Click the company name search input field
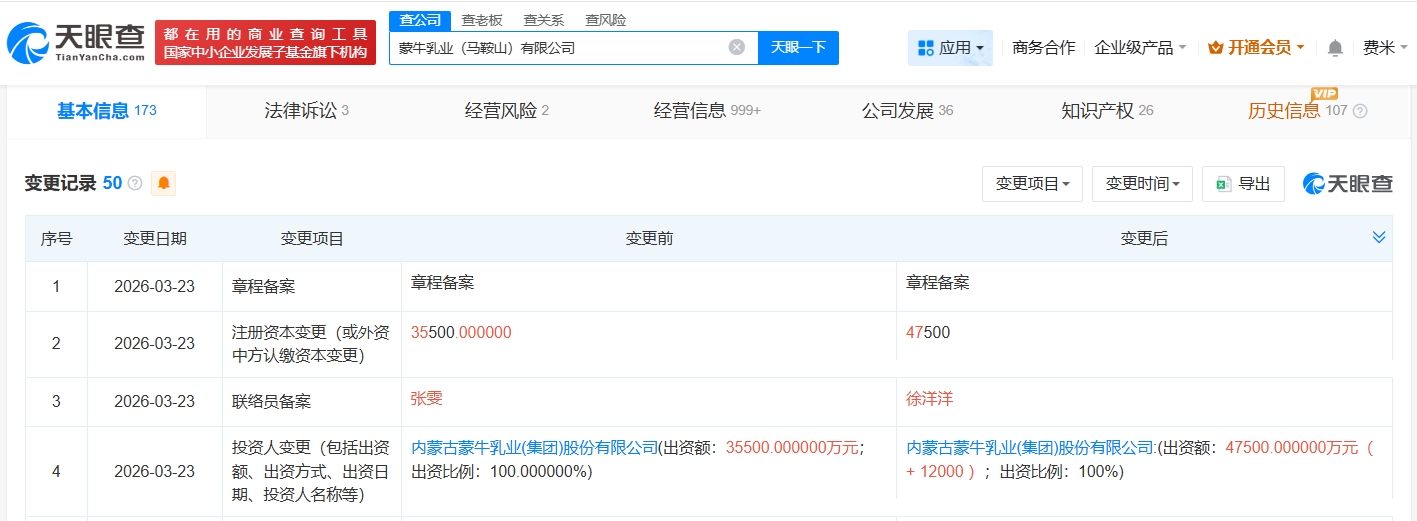The height and width of the screenshot is (521, 1417). [x=555, y=47]
